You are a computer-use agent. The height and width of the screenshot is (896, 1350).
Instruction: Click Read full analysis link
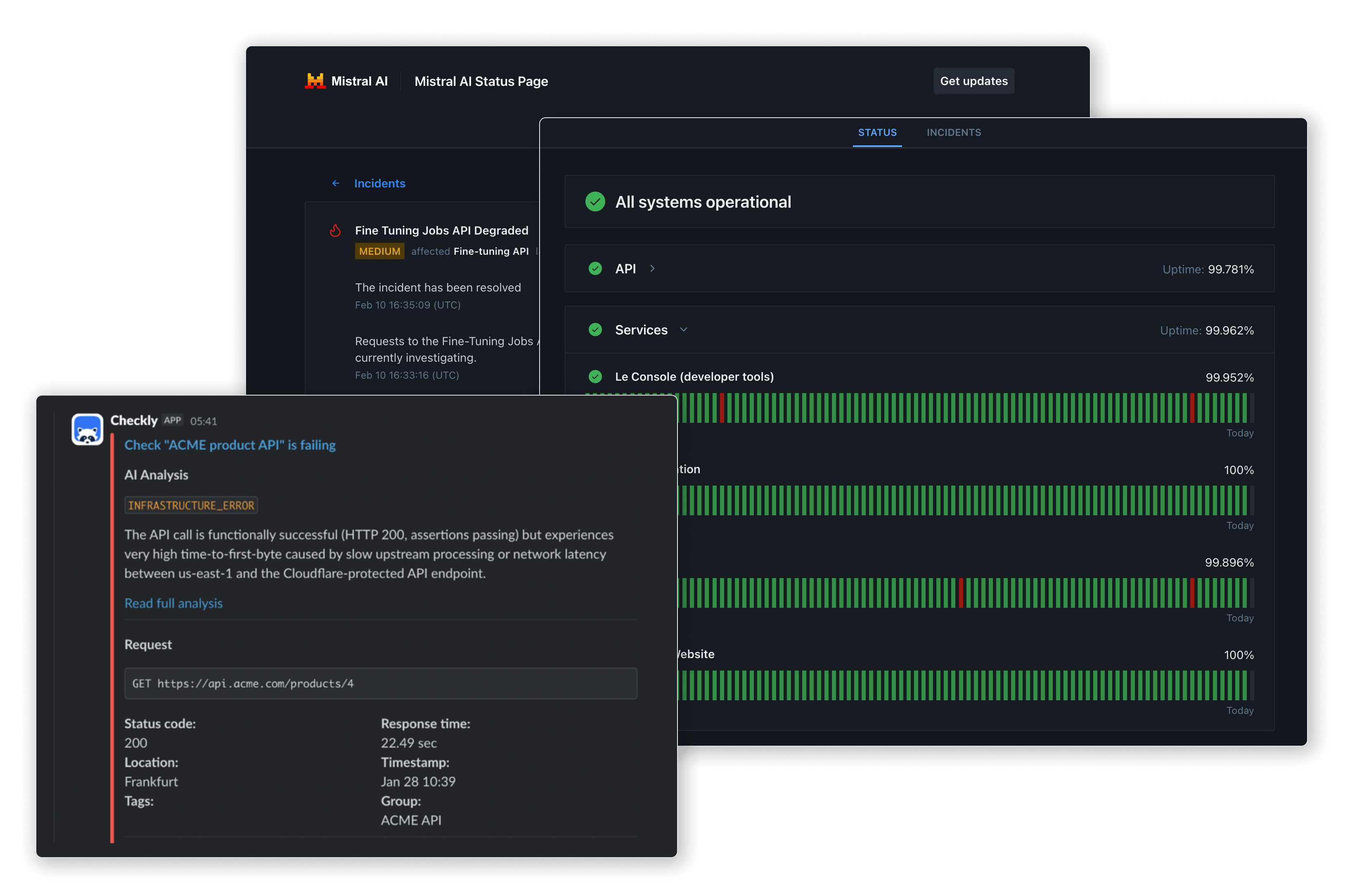(x=173, y=603)
